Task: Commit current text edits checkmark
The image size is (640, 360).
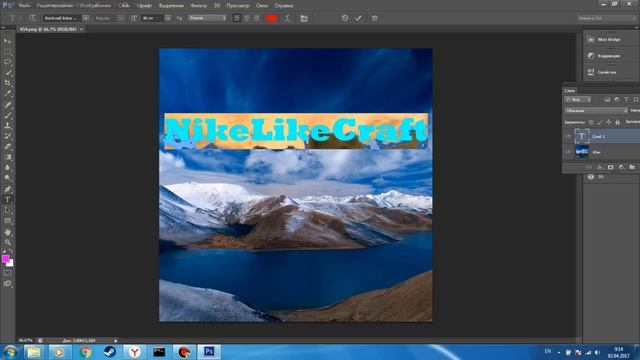Action: (358, 18)
